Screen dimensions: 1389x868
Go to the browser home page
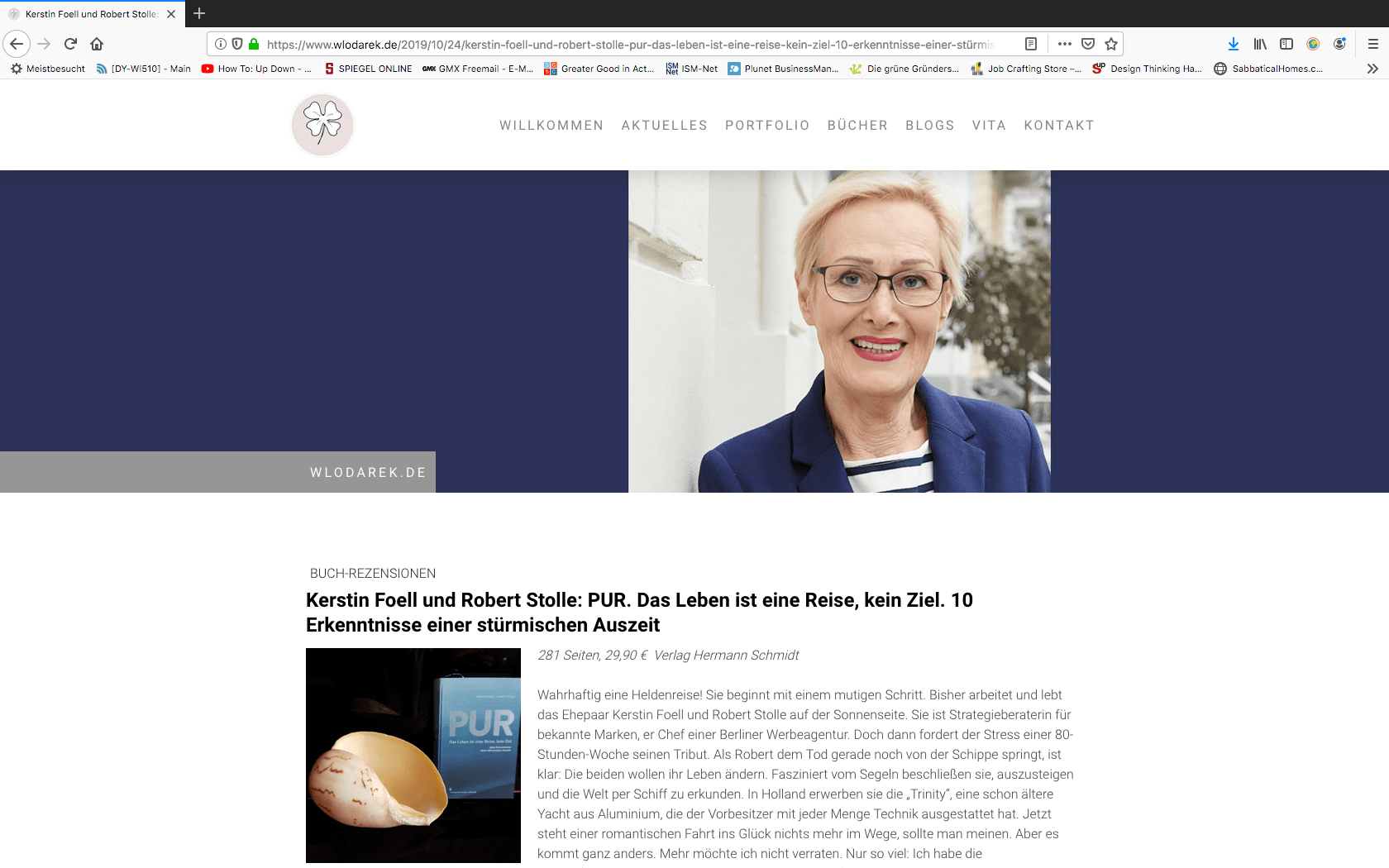pyautogui.click(x=97, y=44)
